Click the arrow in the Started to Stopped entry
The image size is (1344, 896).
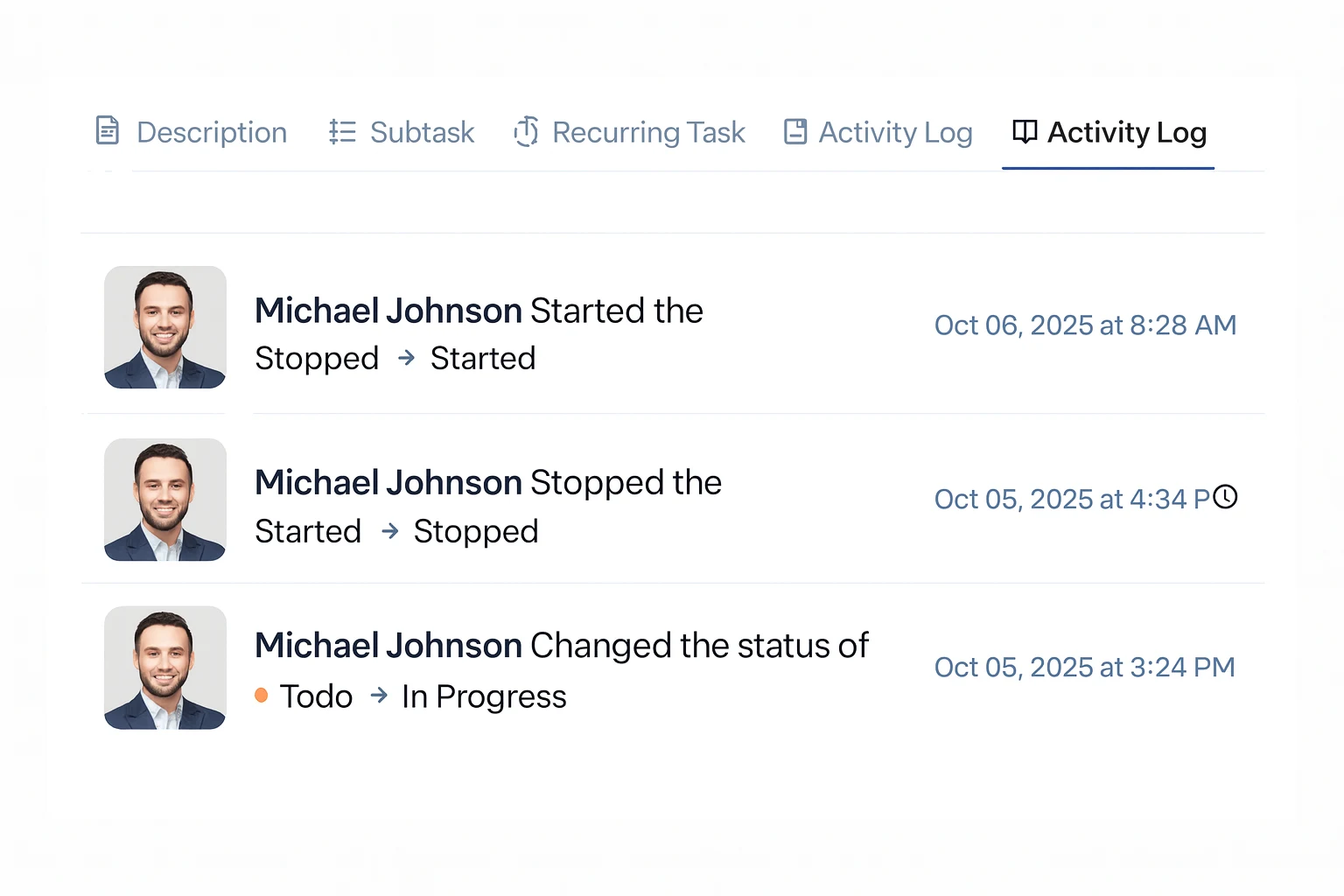390,530
